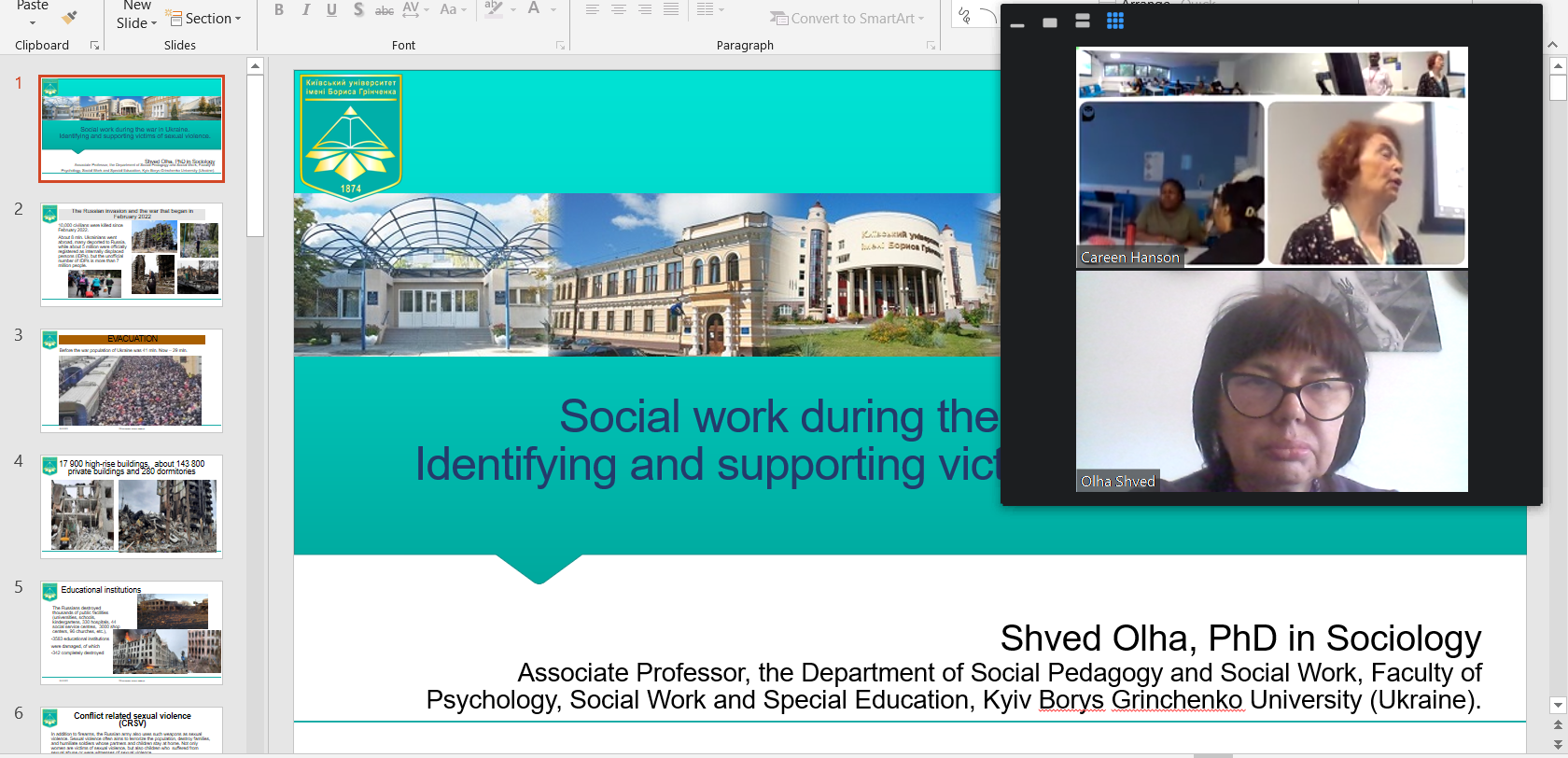Apply text shadow formatting
Image resolution: width=1568 pixels, height=758 pixels.
tap(358, 10)
